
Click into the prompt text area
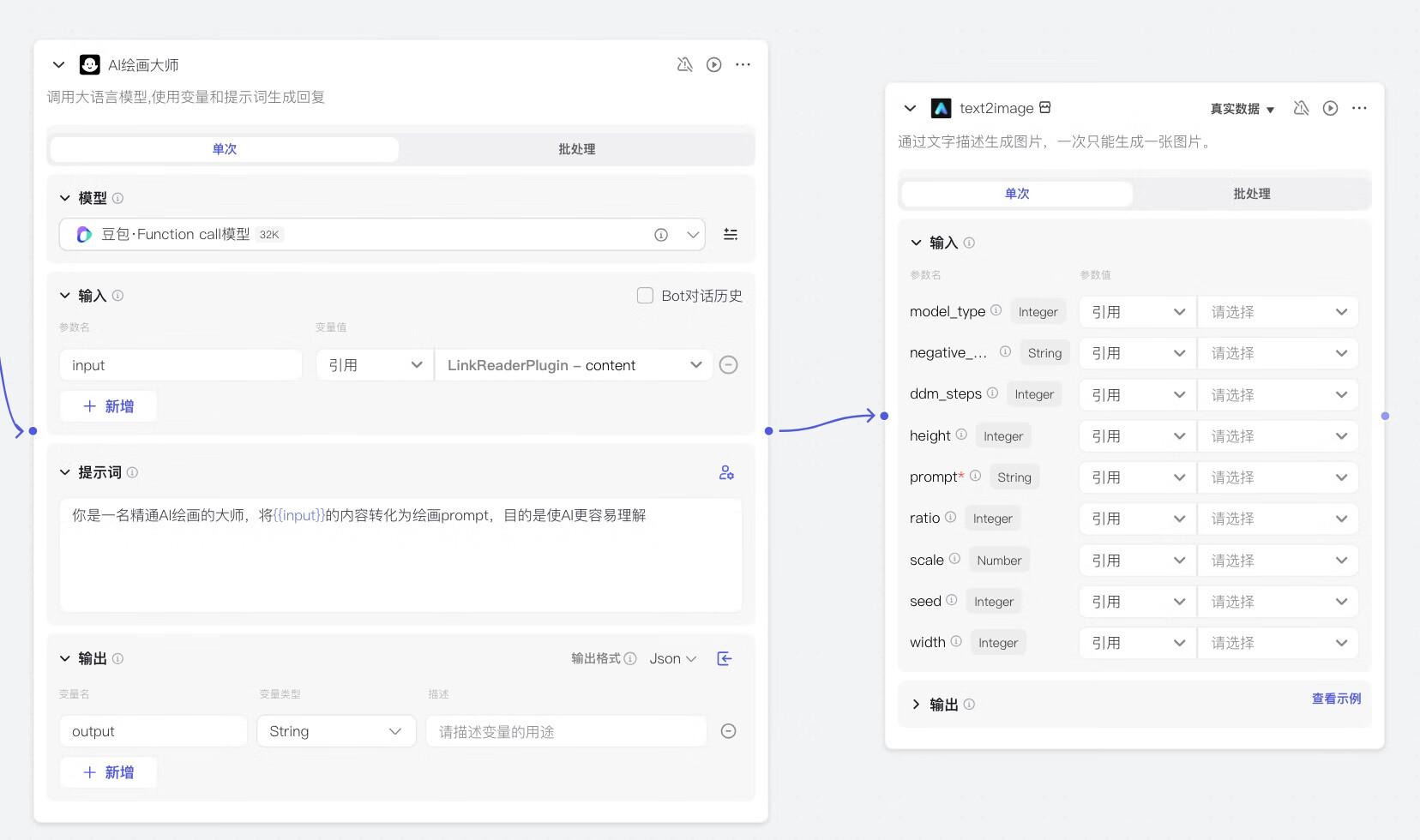coord(400,555)
